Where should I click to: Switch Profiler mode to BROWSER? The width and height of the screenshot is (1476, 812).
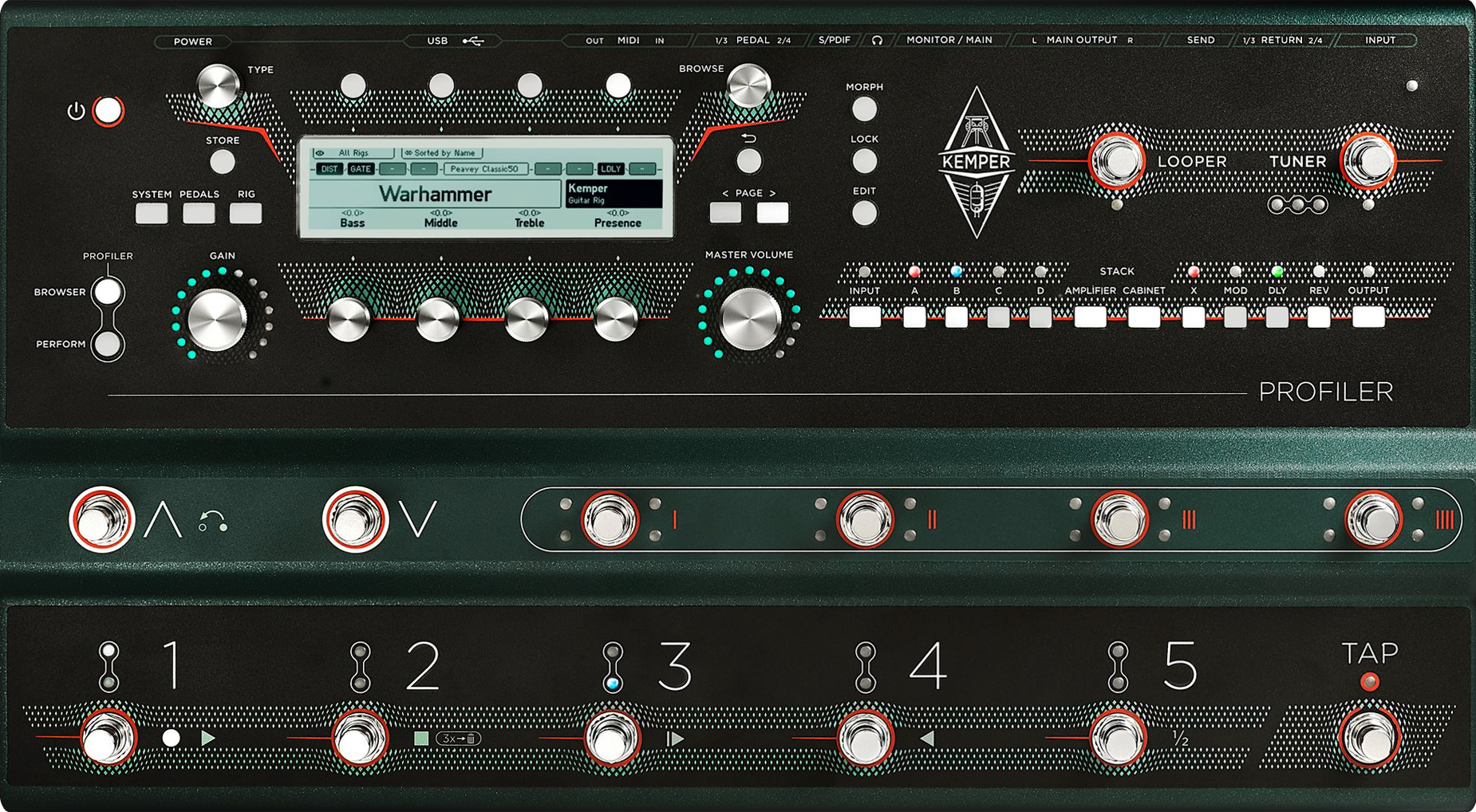coord(107,292)
